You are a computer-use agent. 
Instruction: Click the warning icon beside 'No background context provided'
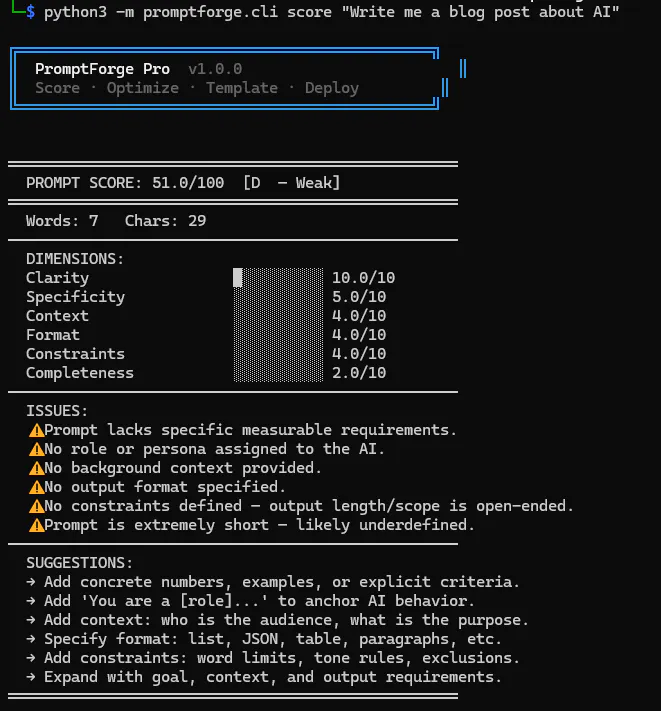click(x=36, y=468)
